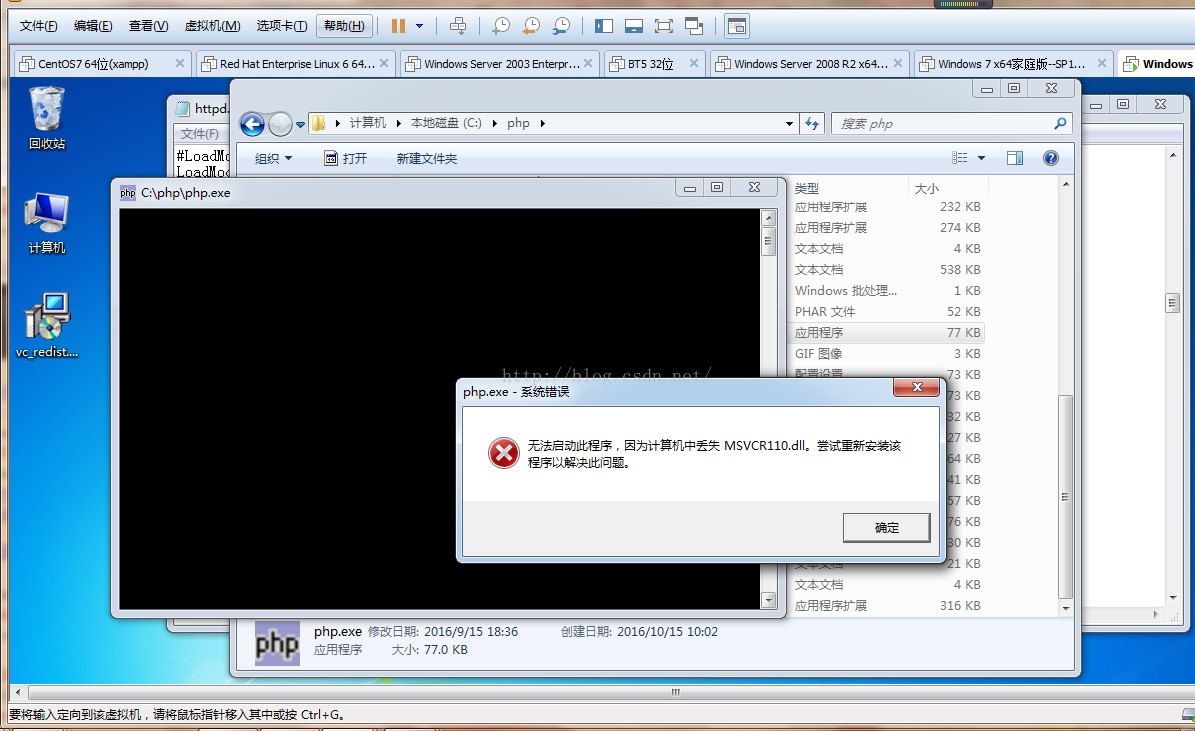
Task: Toggle the VMware library sidebar view
Action: coord(604,26)
